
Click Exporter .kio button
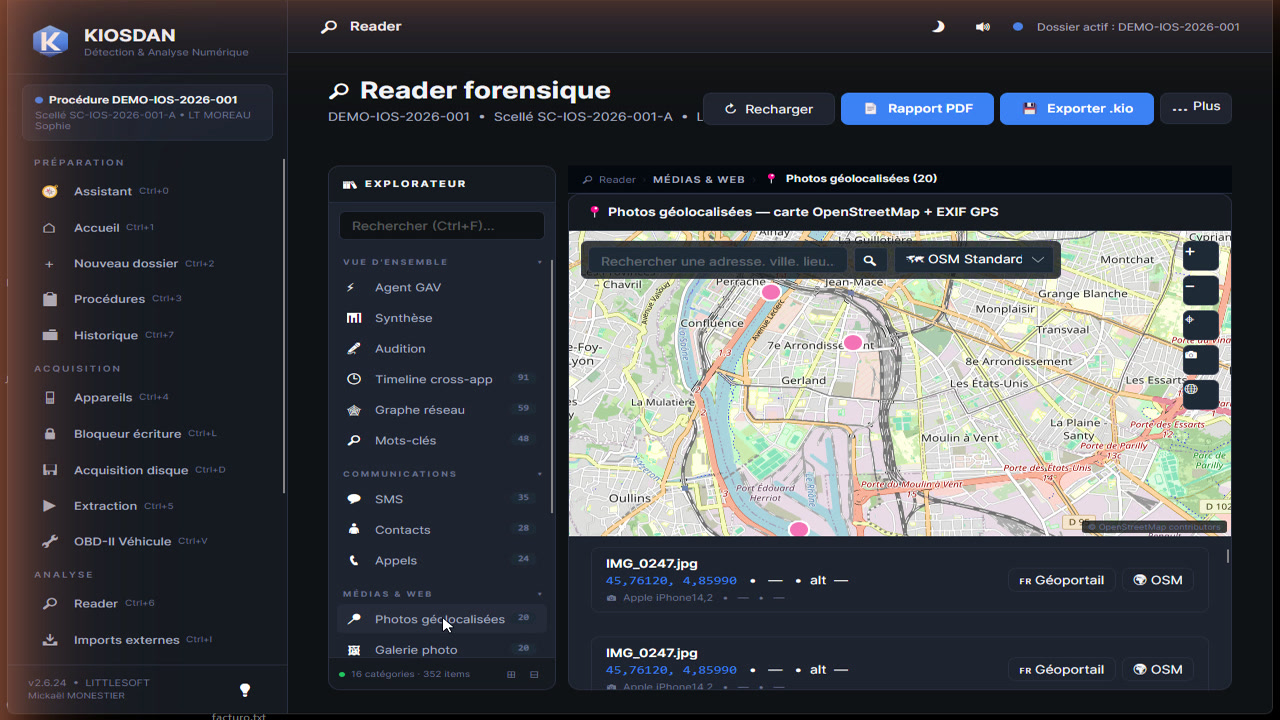[1077, 109]
